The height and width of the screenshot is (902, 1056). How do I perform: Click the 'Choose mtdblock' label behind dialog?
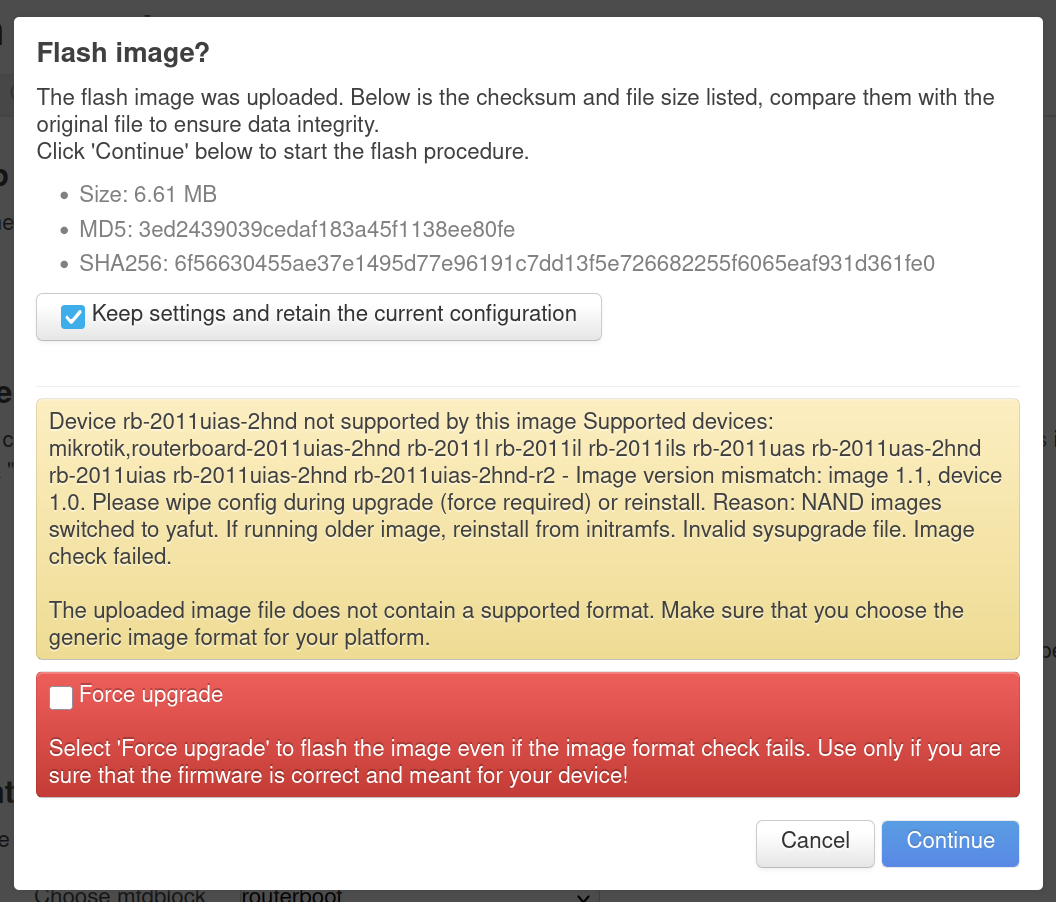click(x=120, y=896)
